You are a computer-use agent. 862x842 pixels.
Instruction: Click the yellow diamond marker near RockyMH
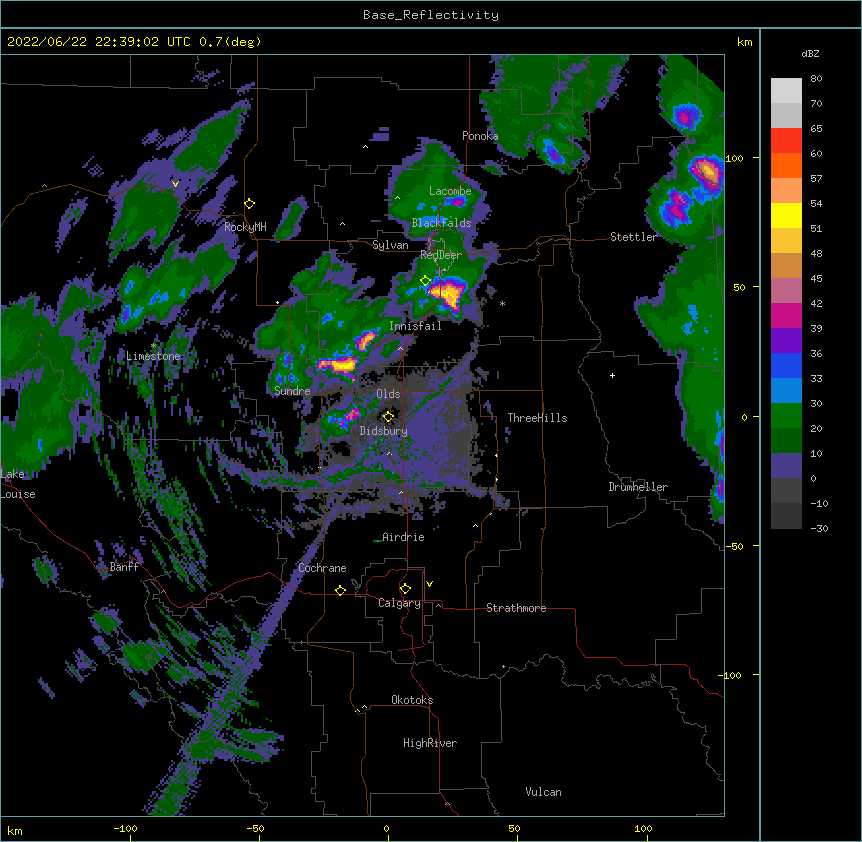click(250, 204)
